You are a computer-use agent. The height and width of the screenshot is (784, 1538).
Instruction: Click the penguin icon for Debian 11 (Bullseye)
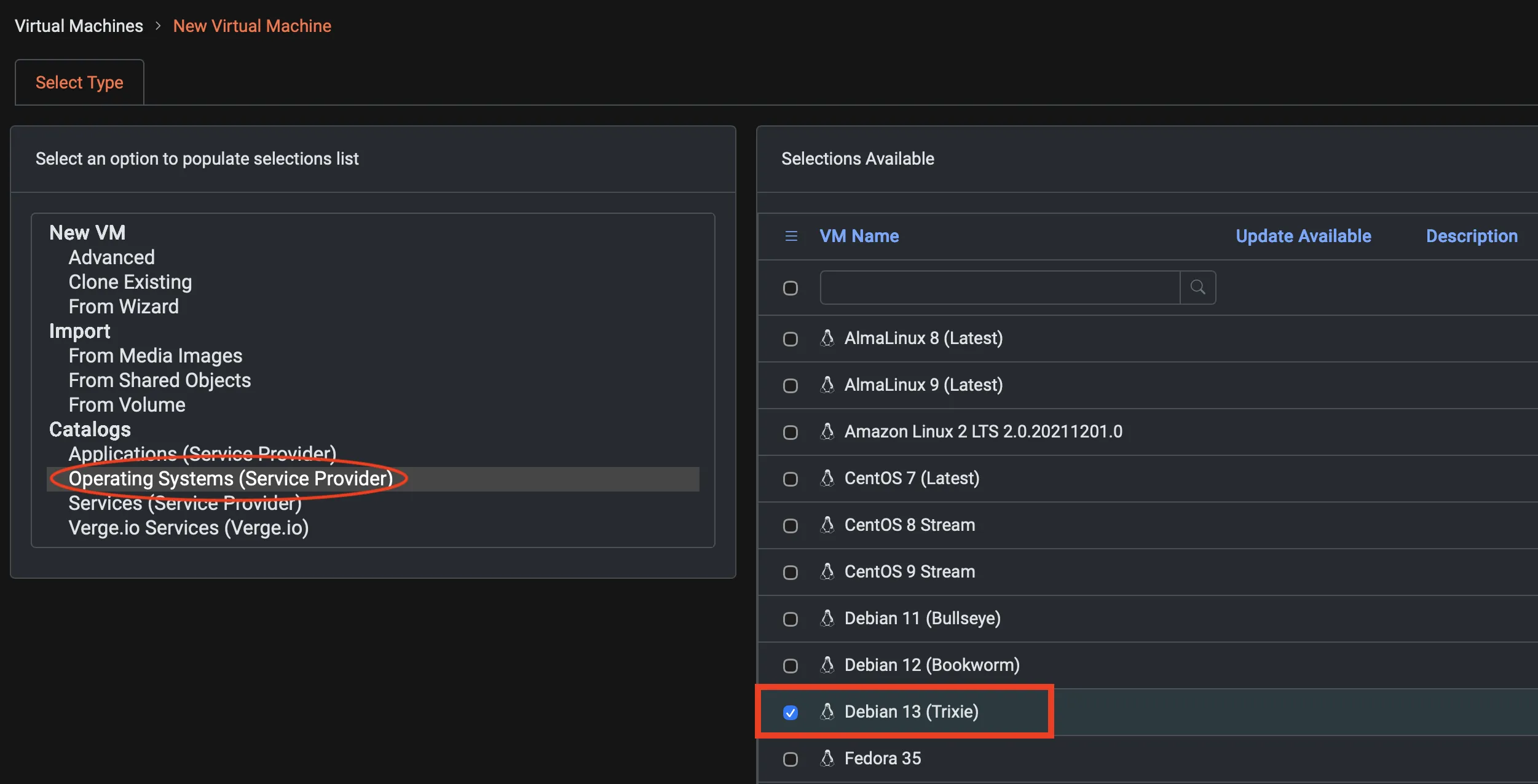pyautogui.click(x=827, y=618)
